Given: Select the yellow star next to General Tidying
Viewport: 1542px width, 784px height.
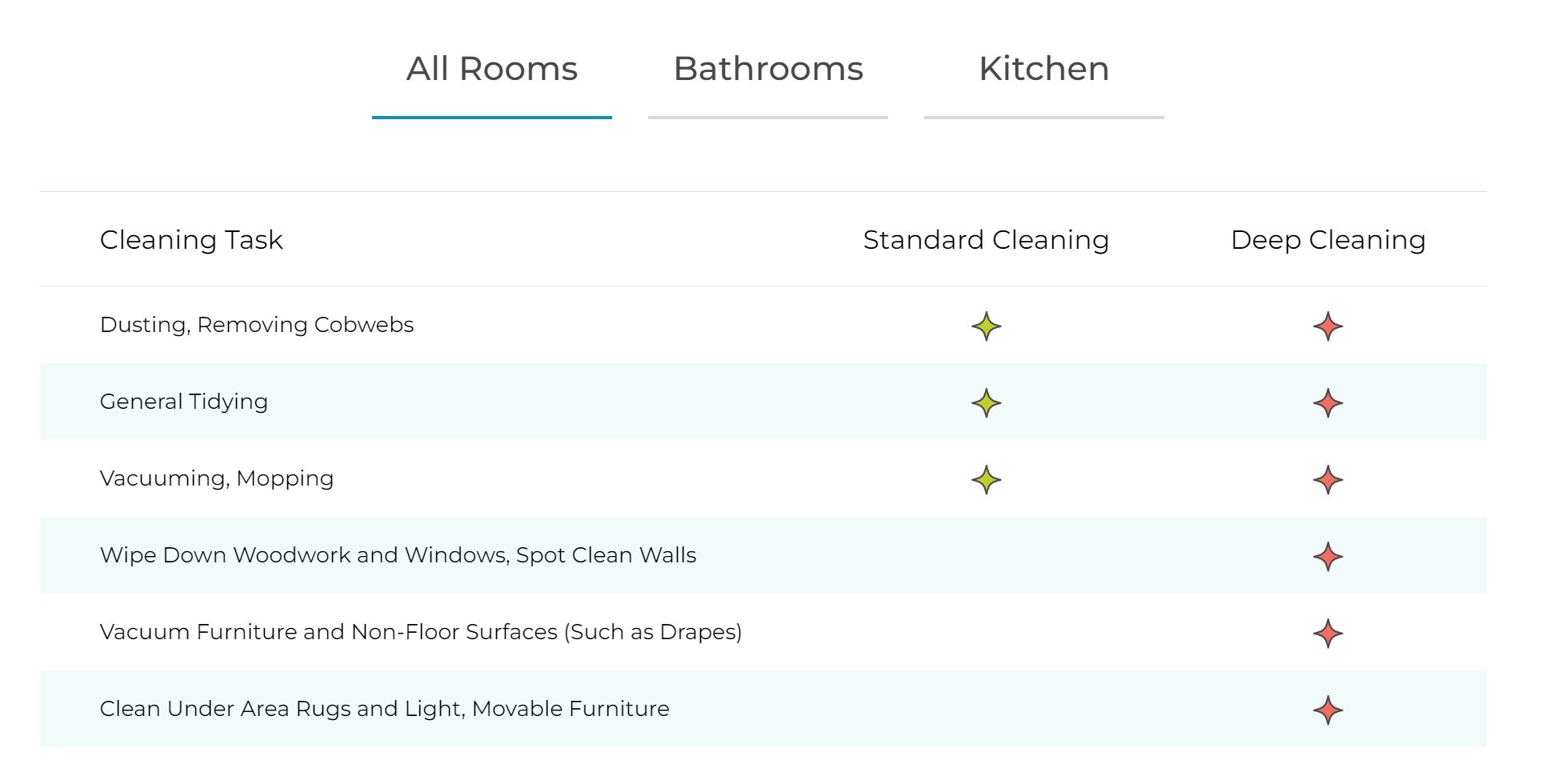Looking at the screenshot, I should coord(986,402).
